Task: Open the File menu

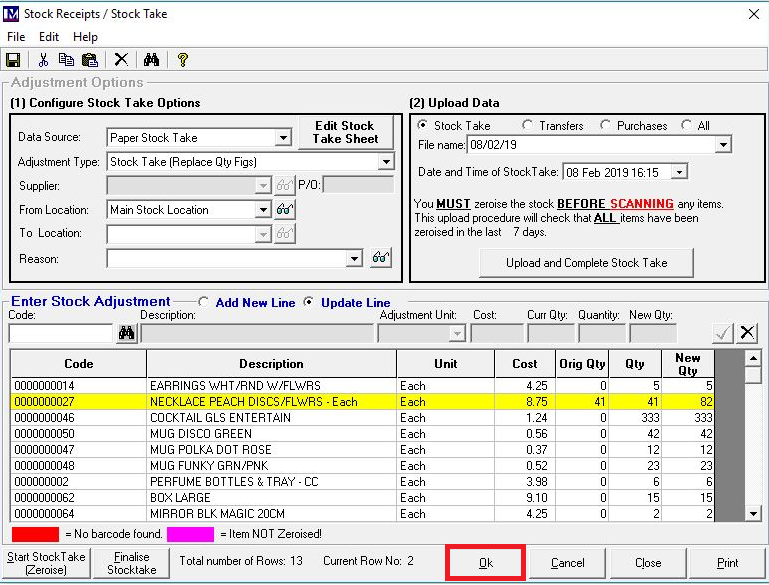Action: pyautogui.click(x=16, y=37)
